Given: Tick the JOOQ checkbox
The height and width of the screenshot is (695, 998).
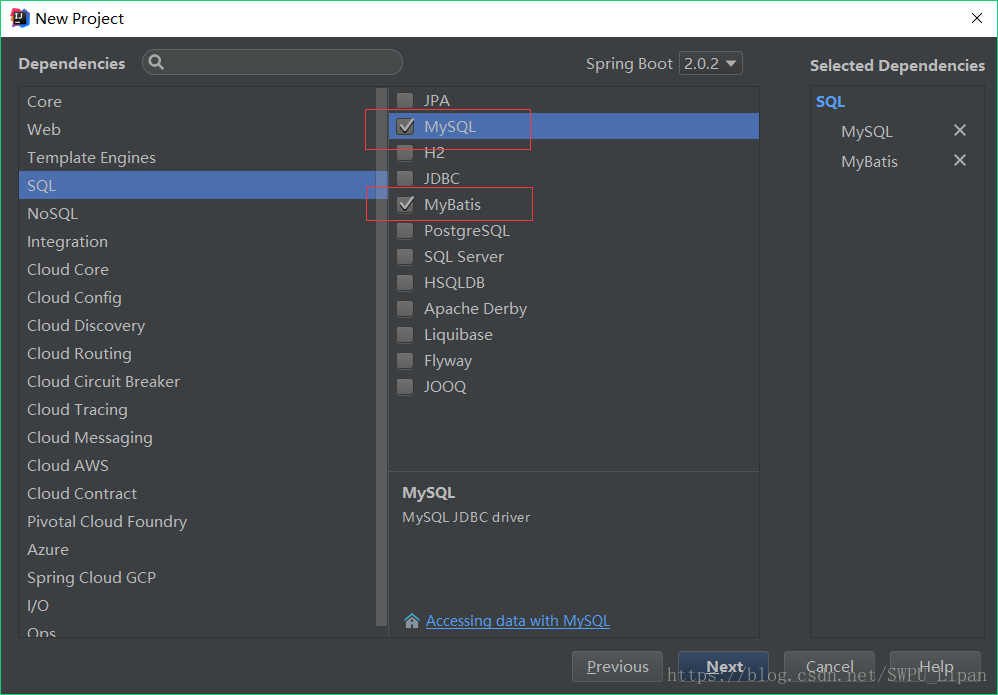Looking at the screenshot, I should pos(405,386).
